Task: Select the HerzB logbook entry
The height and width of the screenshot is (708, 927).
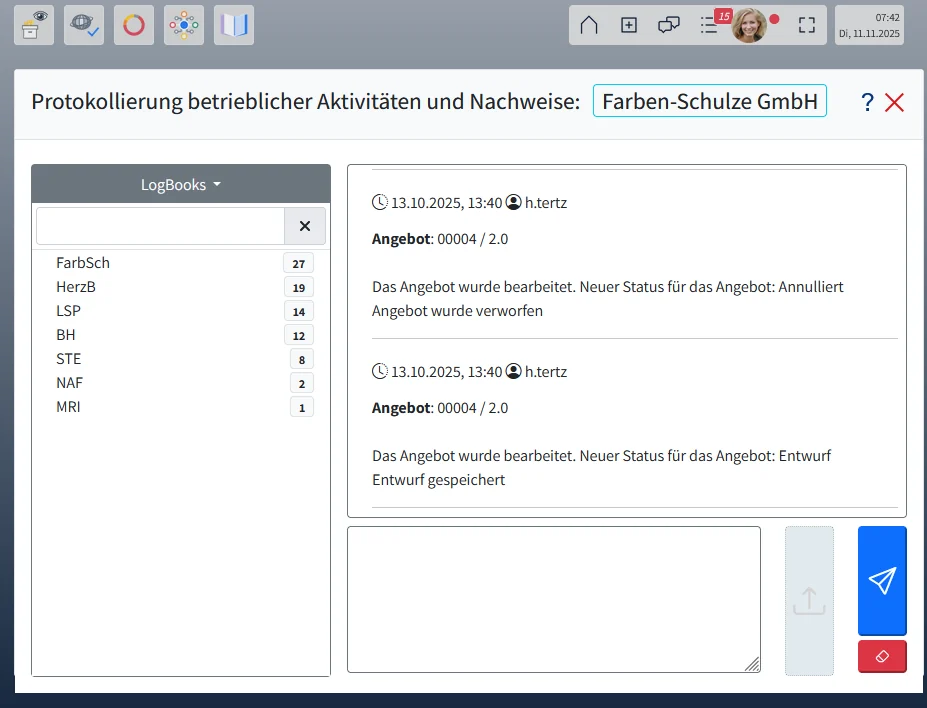Action: tap(77, 287)
